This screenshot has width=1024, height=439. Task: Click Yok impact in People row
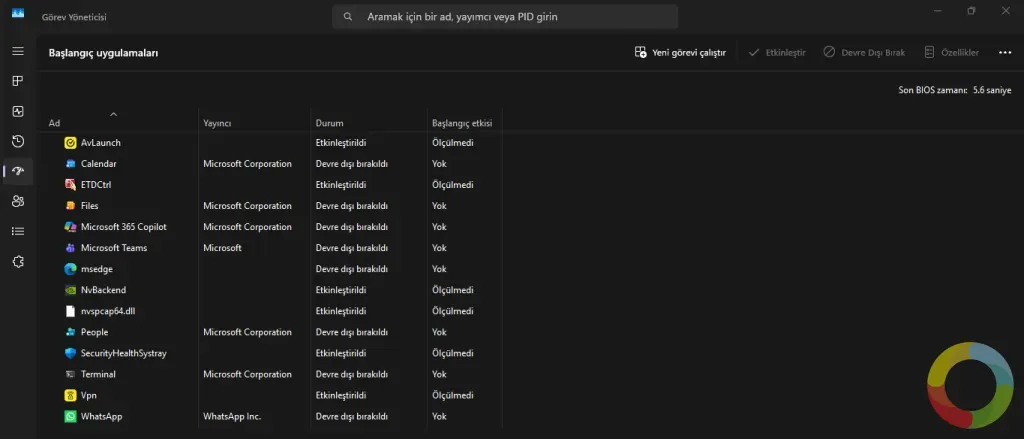tap(439, 332)
